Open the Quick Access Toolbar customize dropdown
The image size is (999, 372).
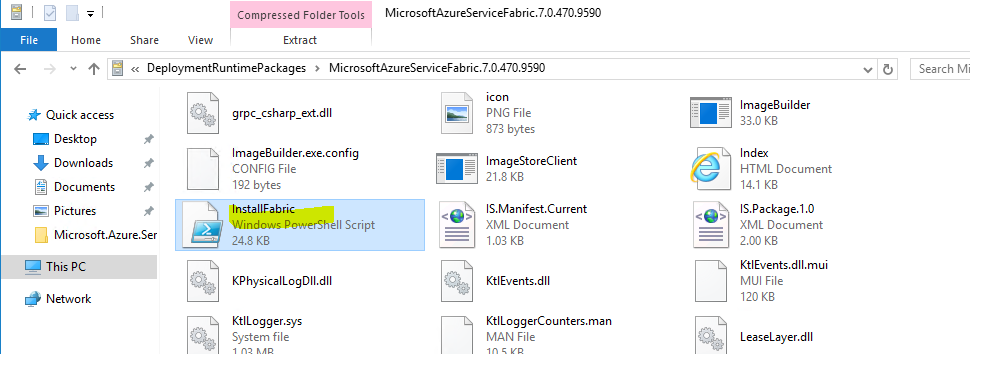[90, 13]
